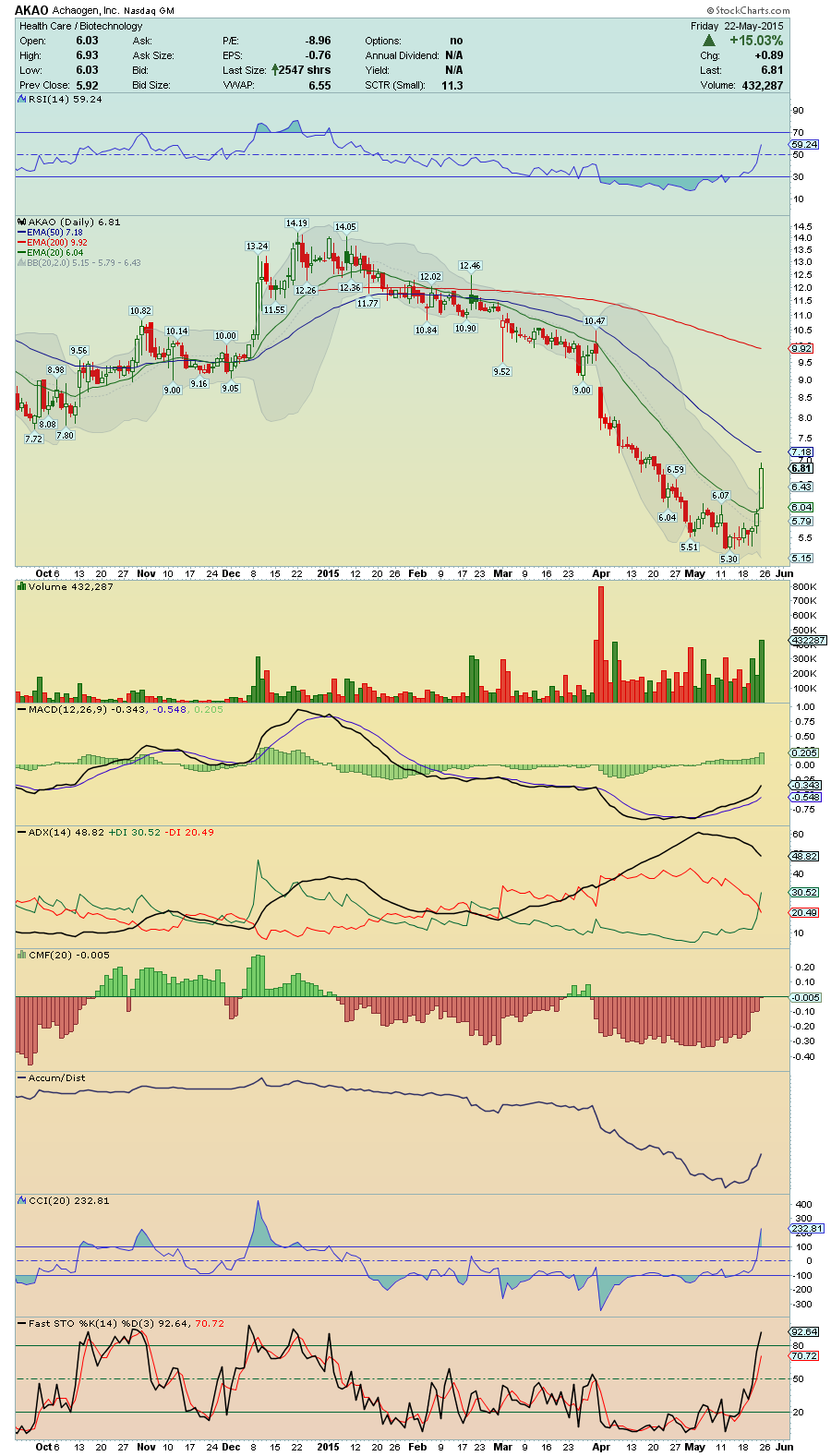Click the Friday 22-May-2015 date label
This screenshot has height=1456, width=831.
[737, 26]
